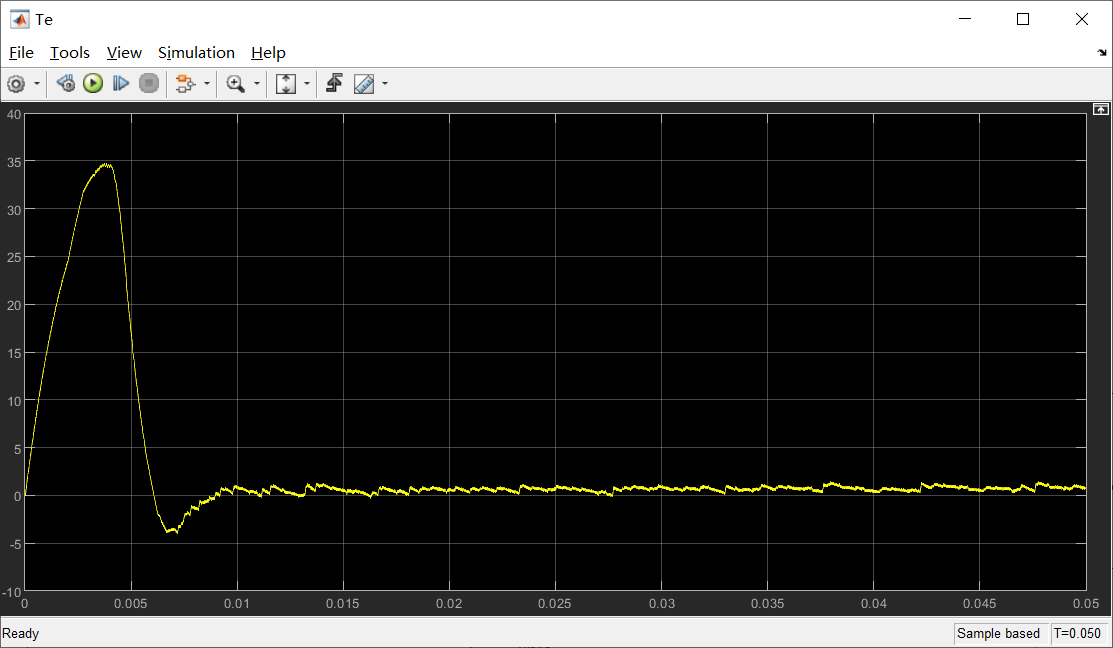Open the File menu

21,53
